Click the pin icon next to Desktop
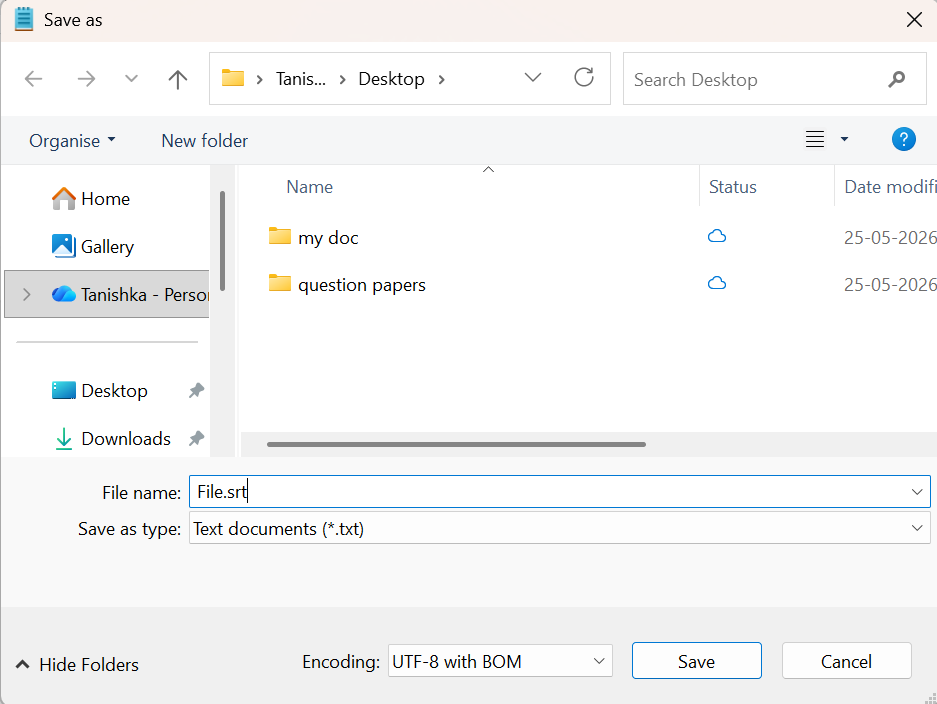 tap(196, 391)
